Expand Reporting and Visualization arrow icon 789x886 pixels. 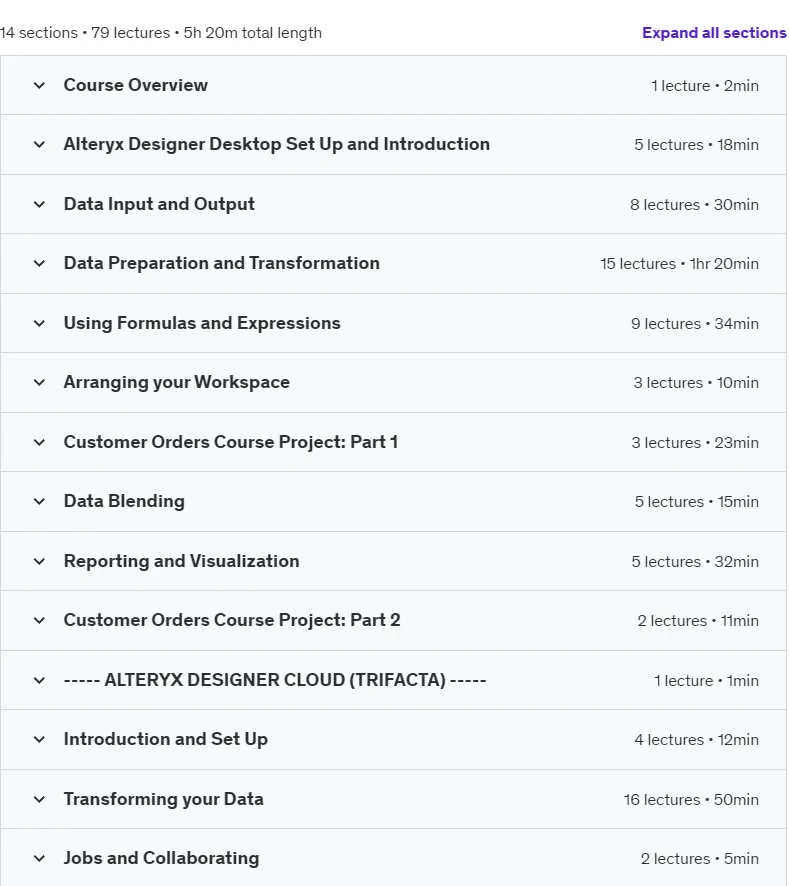[x=39, y=561]
